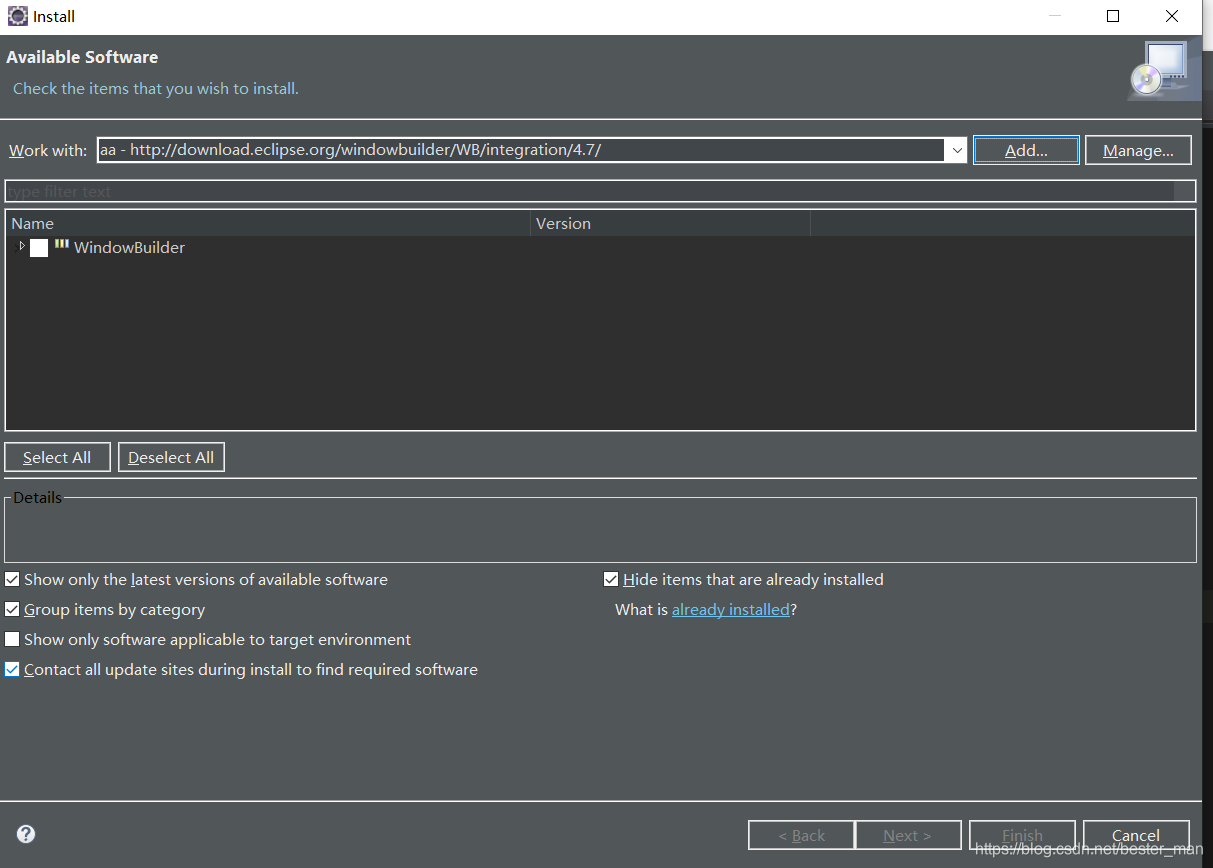Click the Cancel button

(1136, 835)
